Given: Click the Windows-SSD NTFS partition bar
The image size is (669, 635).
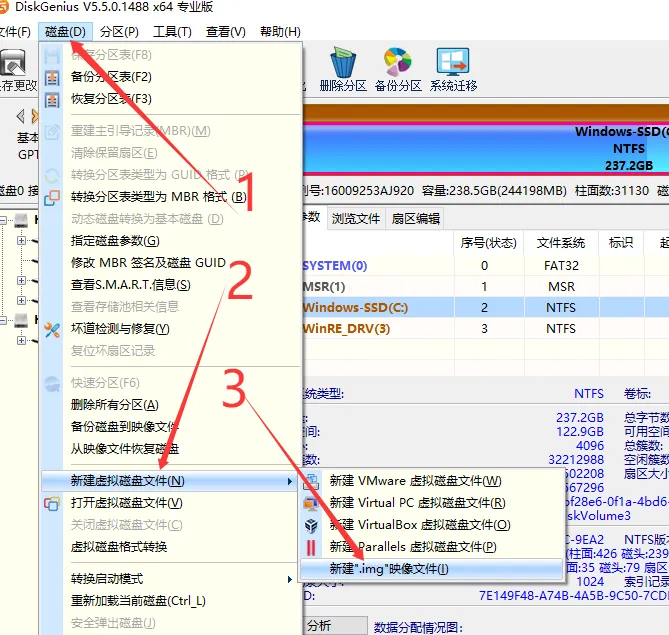Looking at the screenshot, I should point(486,148).
